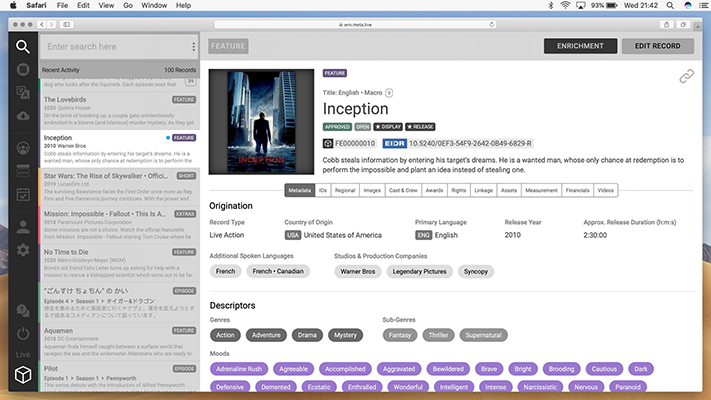The width and height of the screenshot is (711, 400).
Task: Open the user profile icon in sidebar
Action: (22, 224)
